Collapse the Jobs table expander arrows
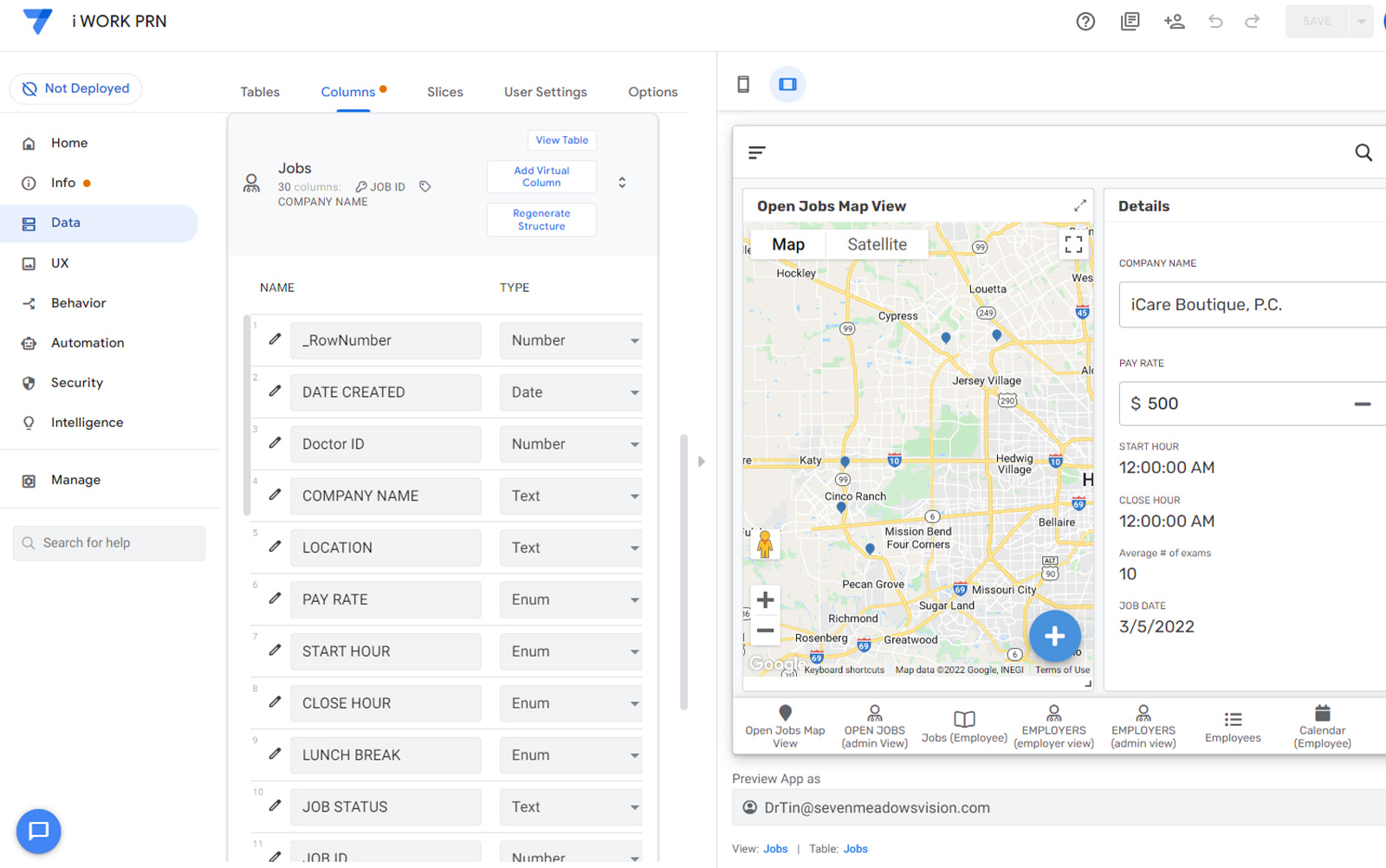This screenshot has height=868, width=1386. tap(622, 183)
